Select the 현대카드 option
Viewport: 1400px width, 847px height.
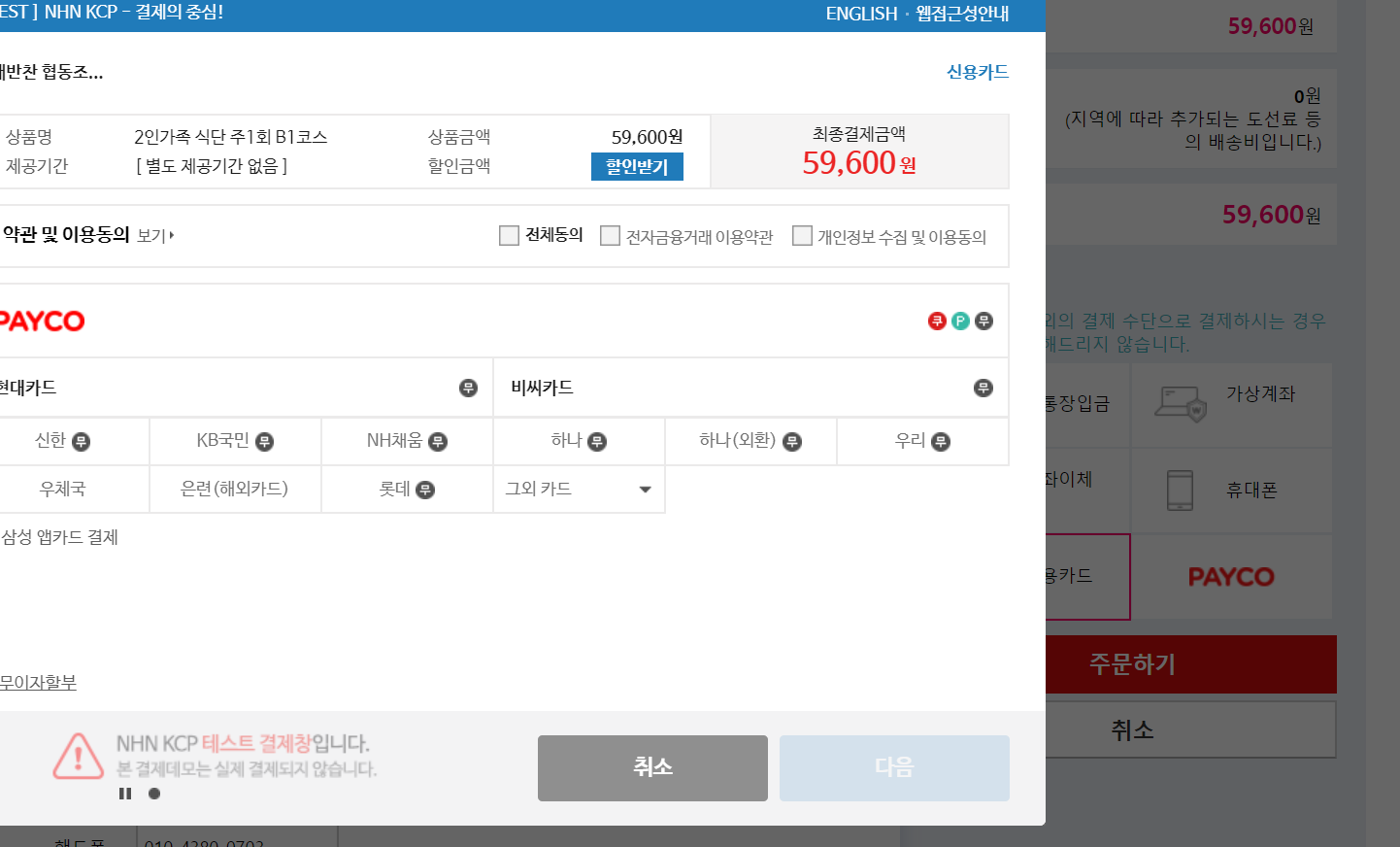[245, 389]
